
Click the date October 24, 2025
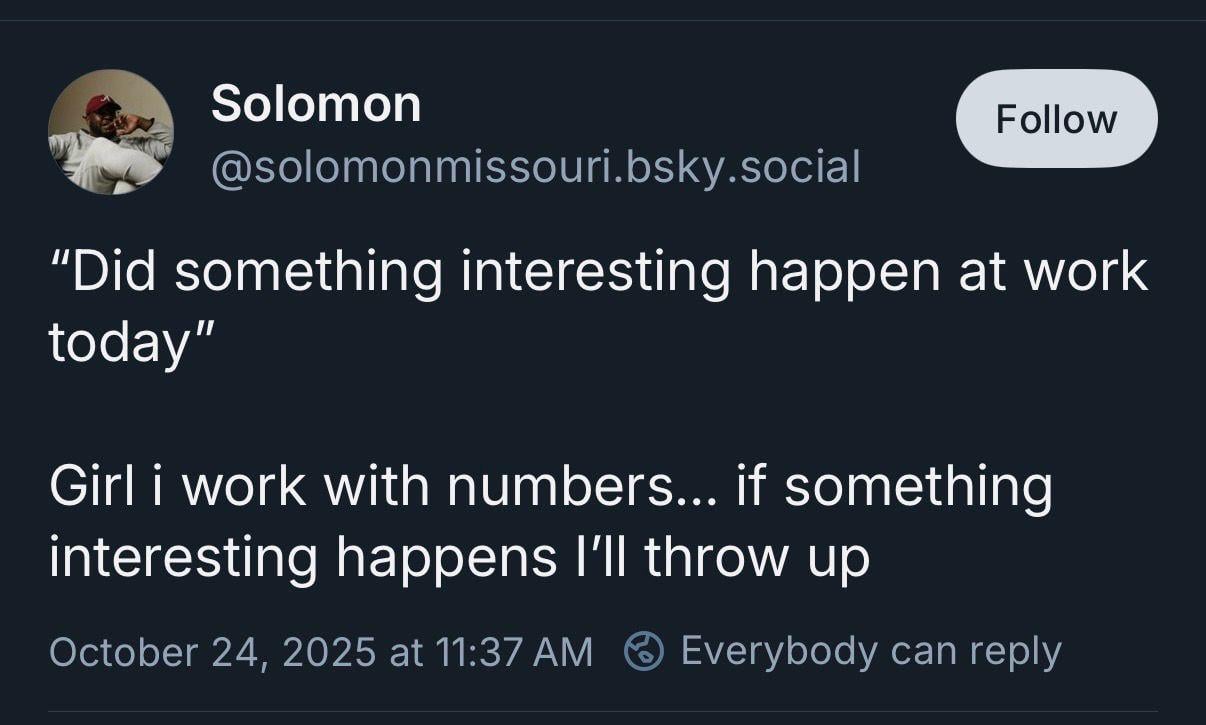pyautogui.click(x=213, y=652)
